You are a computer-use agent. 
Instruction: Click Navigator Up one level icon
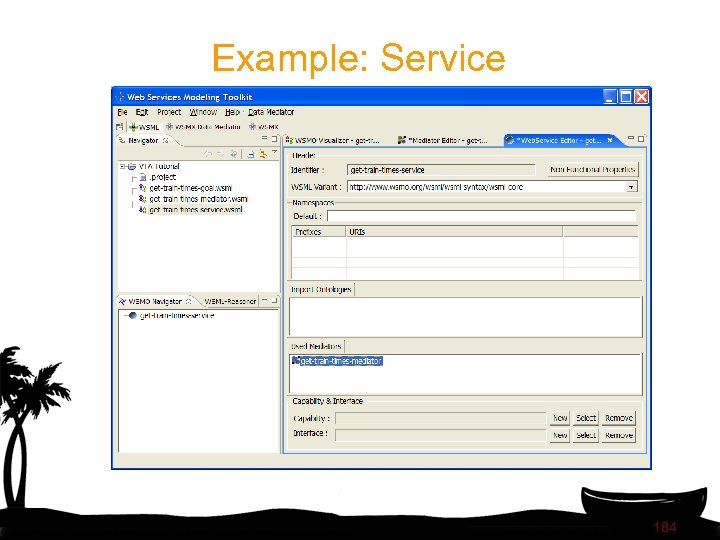233,154
